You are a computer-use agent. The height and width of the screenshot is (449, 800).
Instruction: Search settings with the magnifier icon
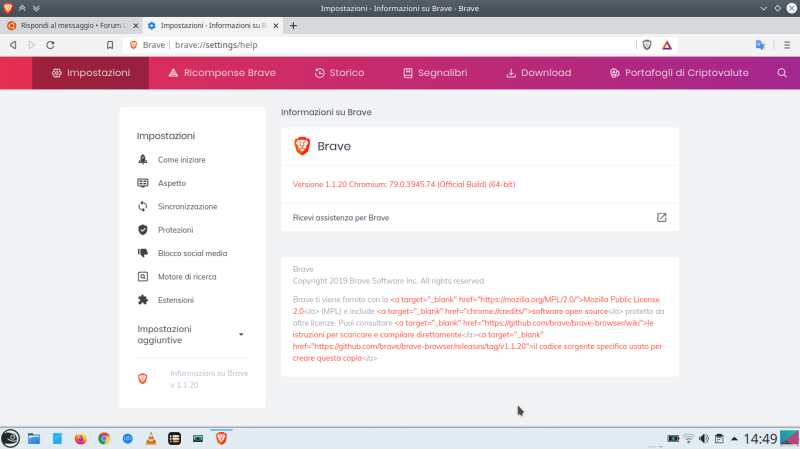click(782, 73)
